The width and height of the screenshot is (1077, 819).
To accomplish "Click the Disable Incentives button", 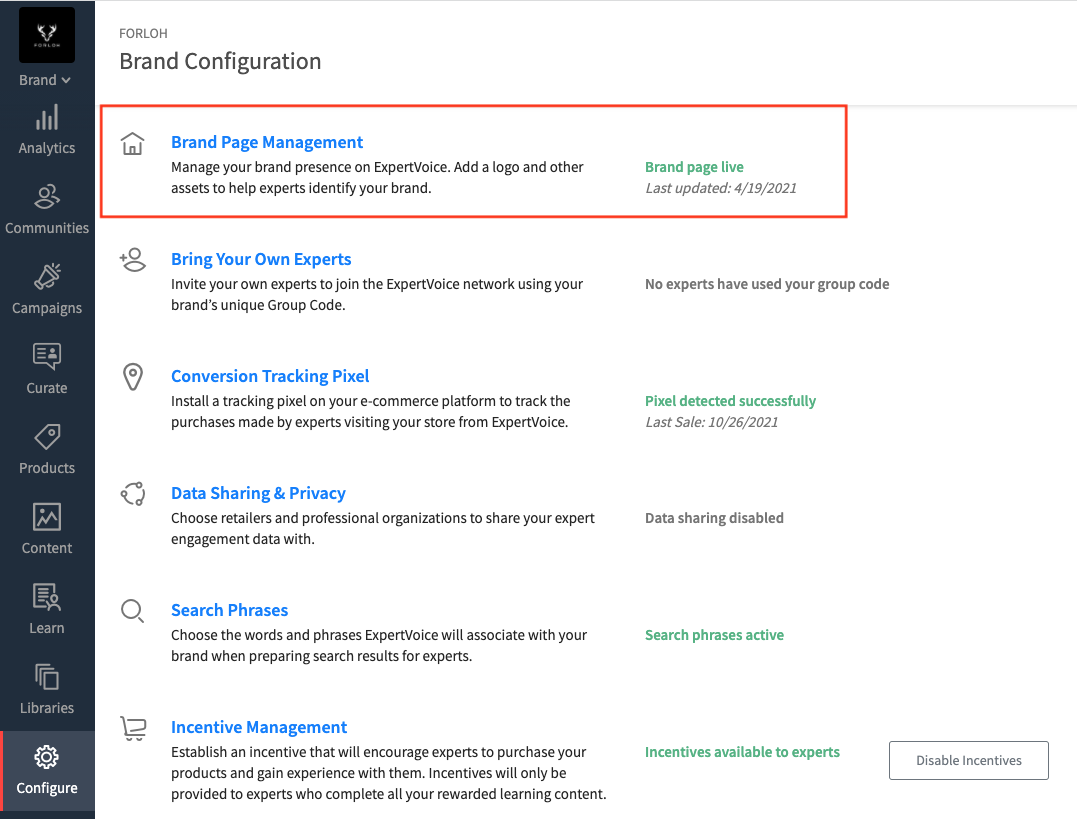I will (x=968, y=761).
